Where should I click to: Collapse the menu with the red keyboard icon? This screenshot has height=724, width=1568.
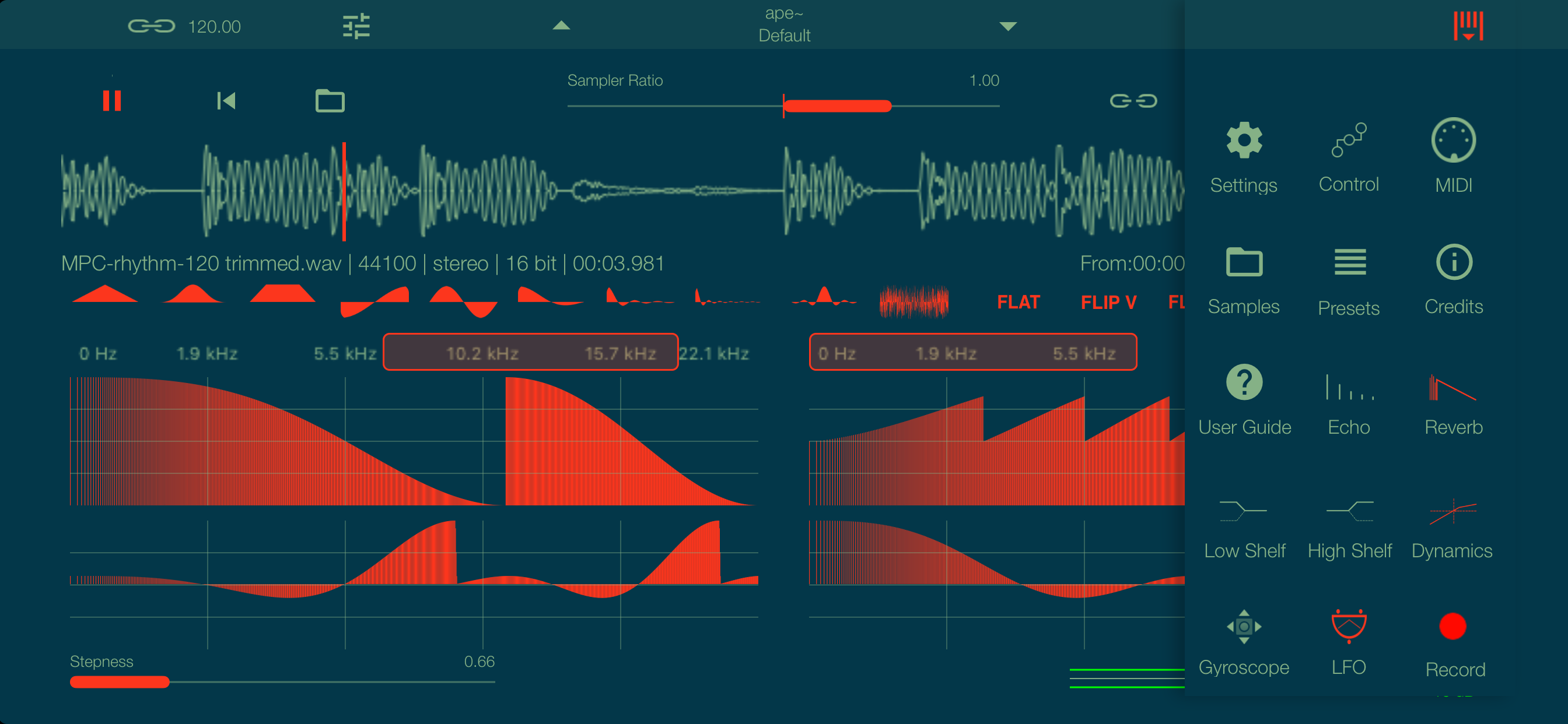(1468, 26)
